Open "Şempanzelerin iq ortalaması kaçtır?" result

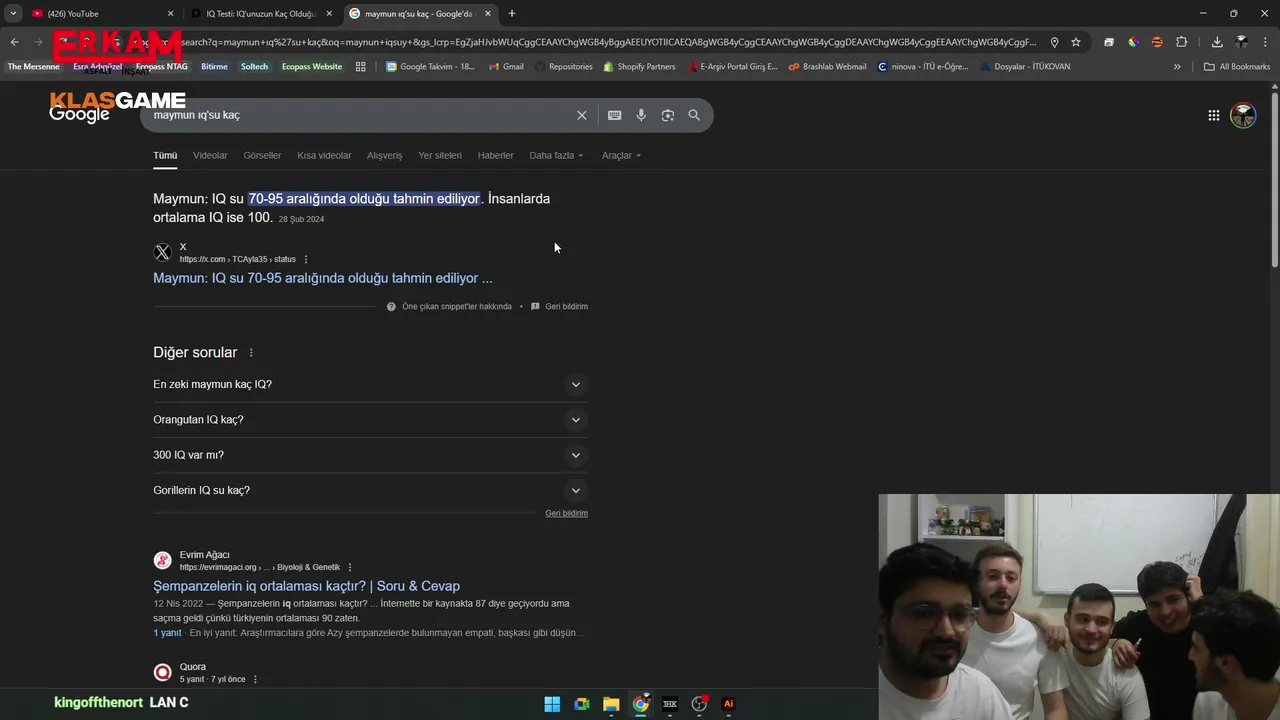[x=306, y=586]
